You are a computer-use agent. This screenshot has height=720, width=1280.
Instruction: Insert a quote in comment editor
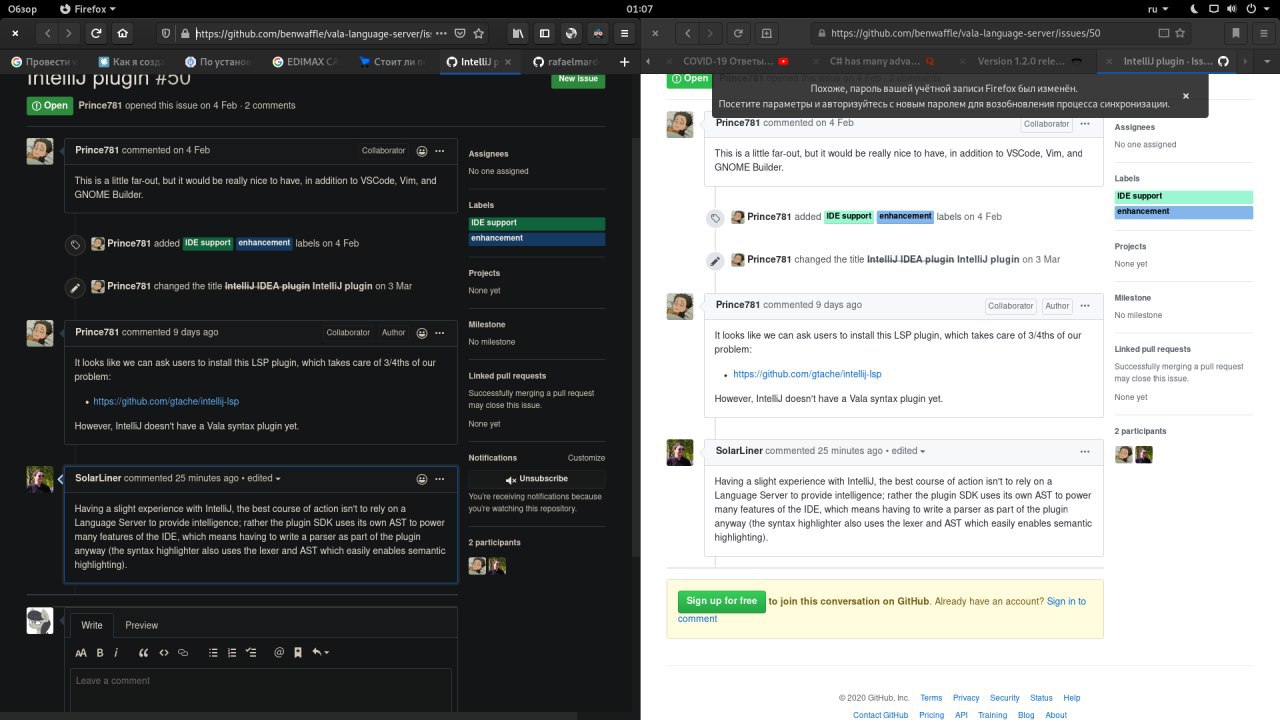[x=144, y=653]
